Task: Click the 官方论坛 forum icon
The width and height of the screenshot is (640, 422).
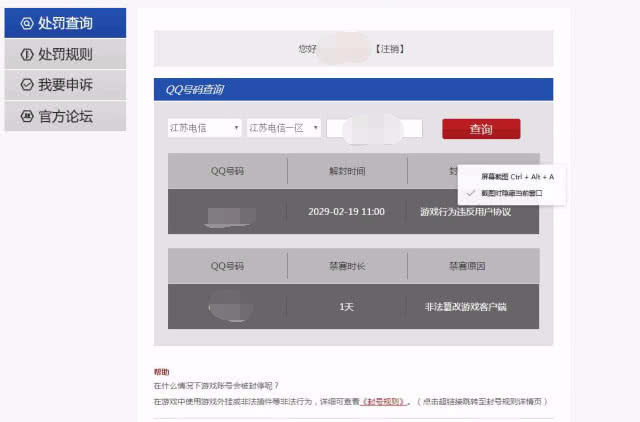Action: click(27, 116)
